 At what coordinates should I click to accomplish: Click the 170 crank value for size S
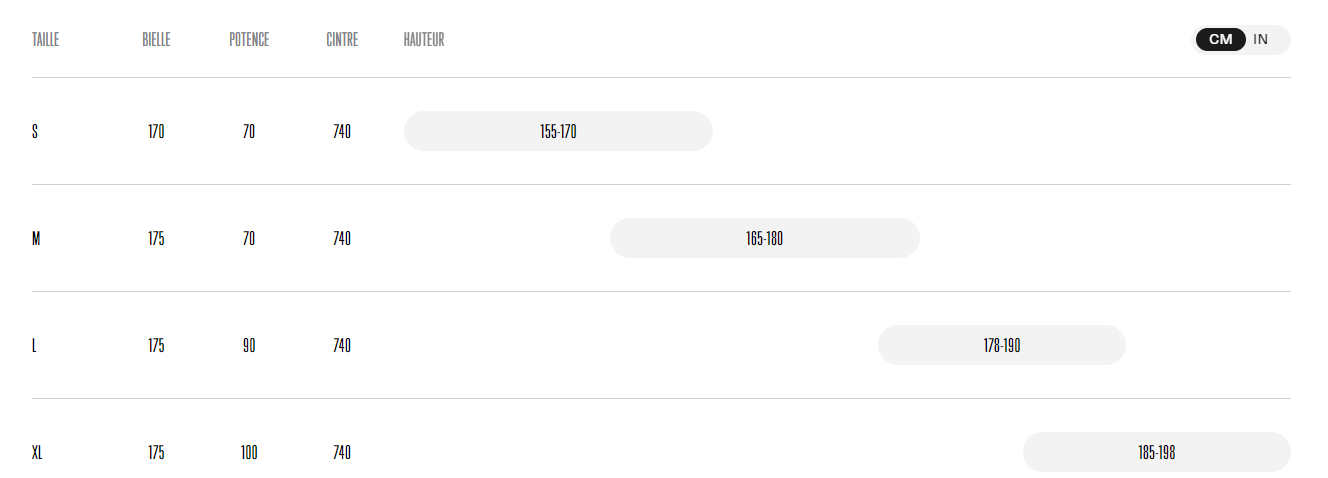click(156, 131)
